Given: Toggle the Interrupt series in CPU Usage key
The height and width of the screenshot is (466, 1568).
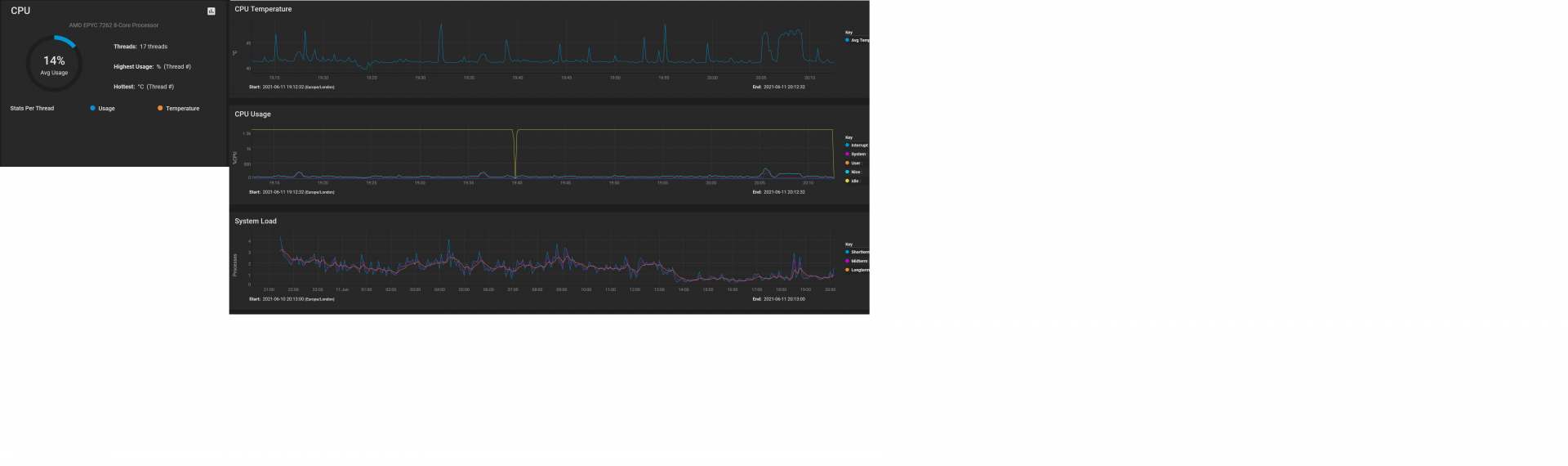Looking at the screenshot, I should [x=857, y=146].
